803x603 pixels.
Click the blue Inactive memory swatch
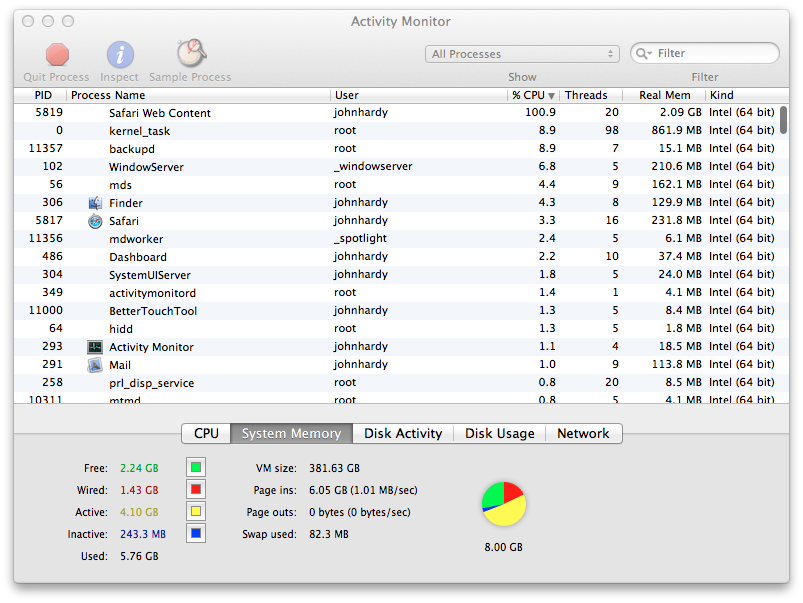(196, 533)
